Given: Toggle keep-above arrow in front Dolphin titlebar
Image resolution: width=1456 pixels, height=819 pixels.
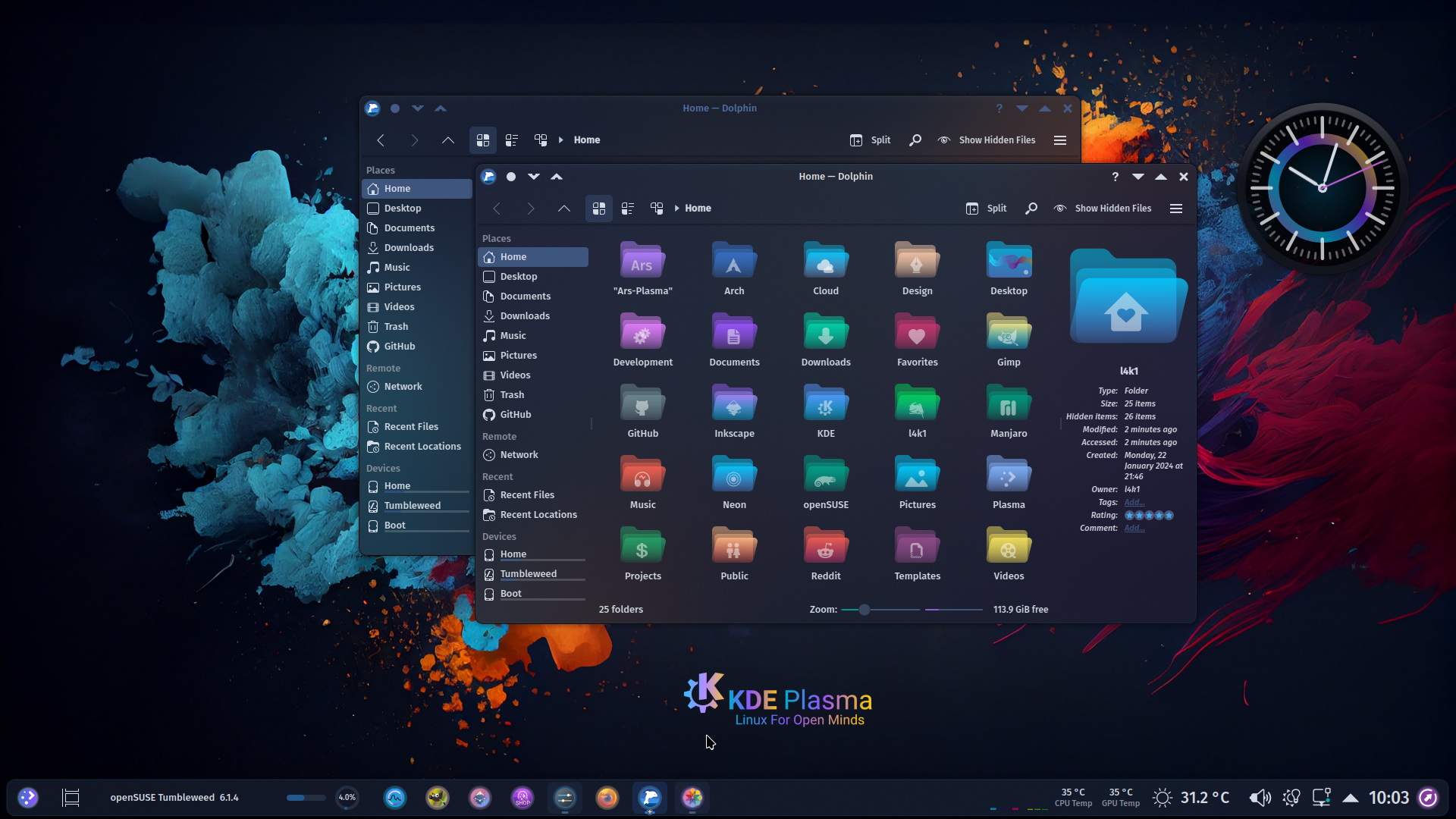Looking at the screenshot, I should pyautogui.click(x=557, y=176).
